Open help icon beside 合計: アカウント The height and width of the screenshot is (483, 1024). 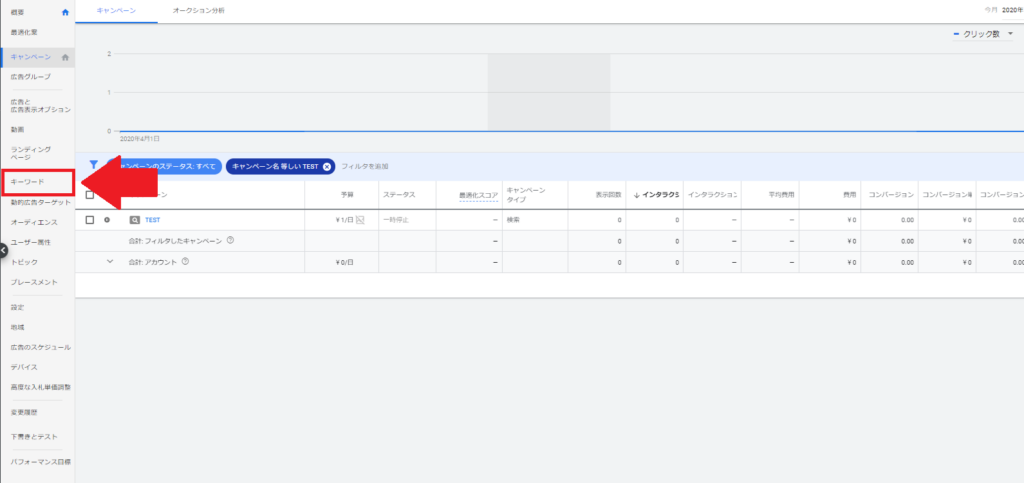coord(185,262)
